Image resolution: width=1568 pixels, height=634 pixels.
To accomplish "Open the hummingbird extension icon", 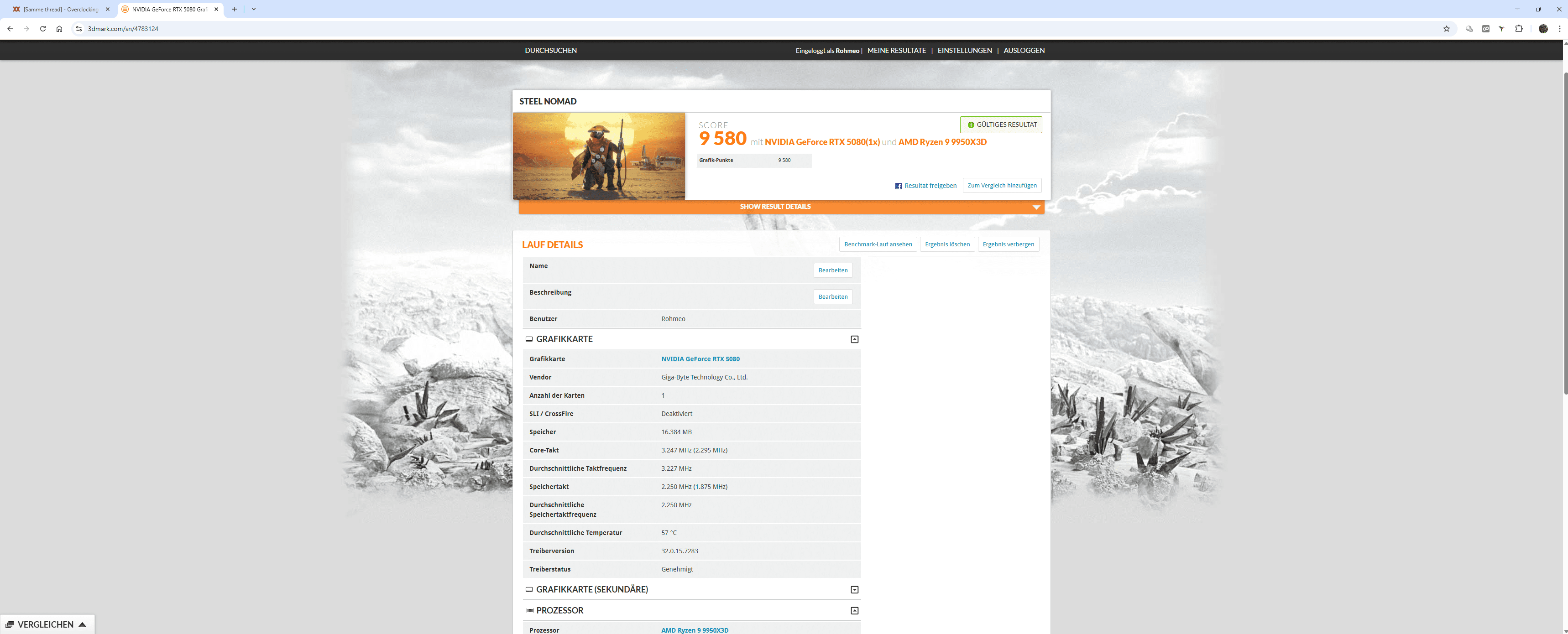I will click(1502, 29).
